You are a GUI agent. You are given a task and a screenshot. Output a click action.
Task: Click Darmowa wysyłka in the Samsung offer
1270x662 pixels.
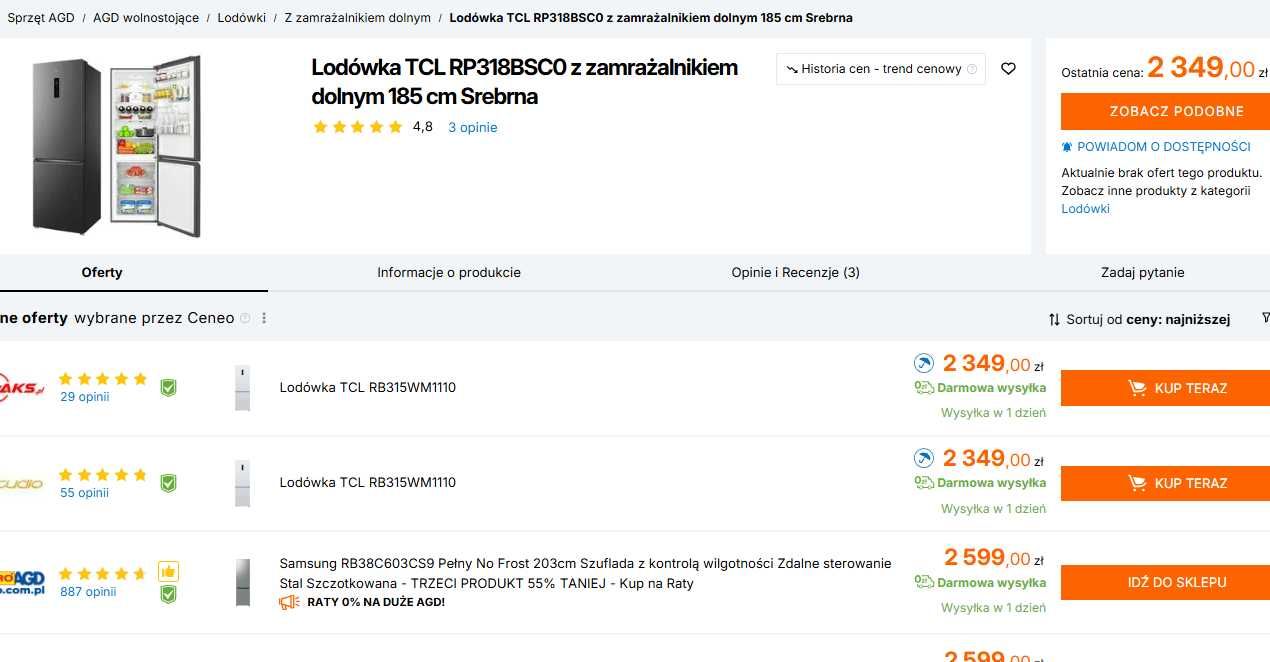[991, 583]
